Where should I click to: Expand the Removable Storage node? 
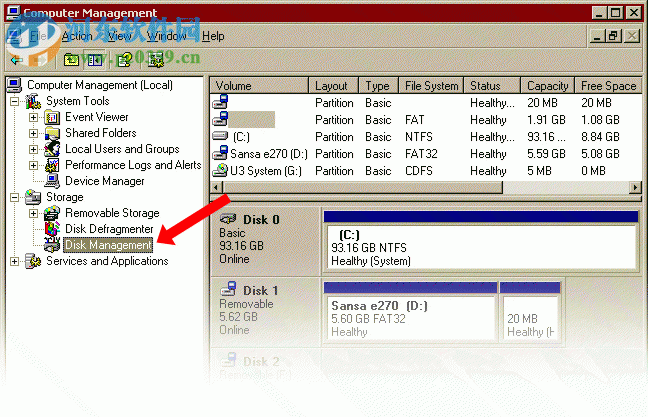[33, 213]
